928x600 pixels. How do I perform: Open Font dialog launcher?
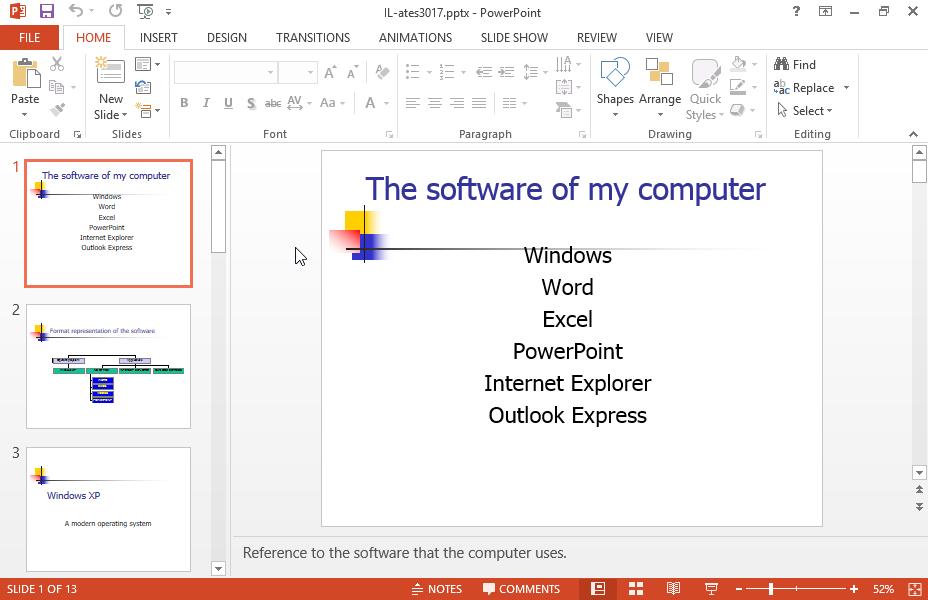[x=389, y=135]
